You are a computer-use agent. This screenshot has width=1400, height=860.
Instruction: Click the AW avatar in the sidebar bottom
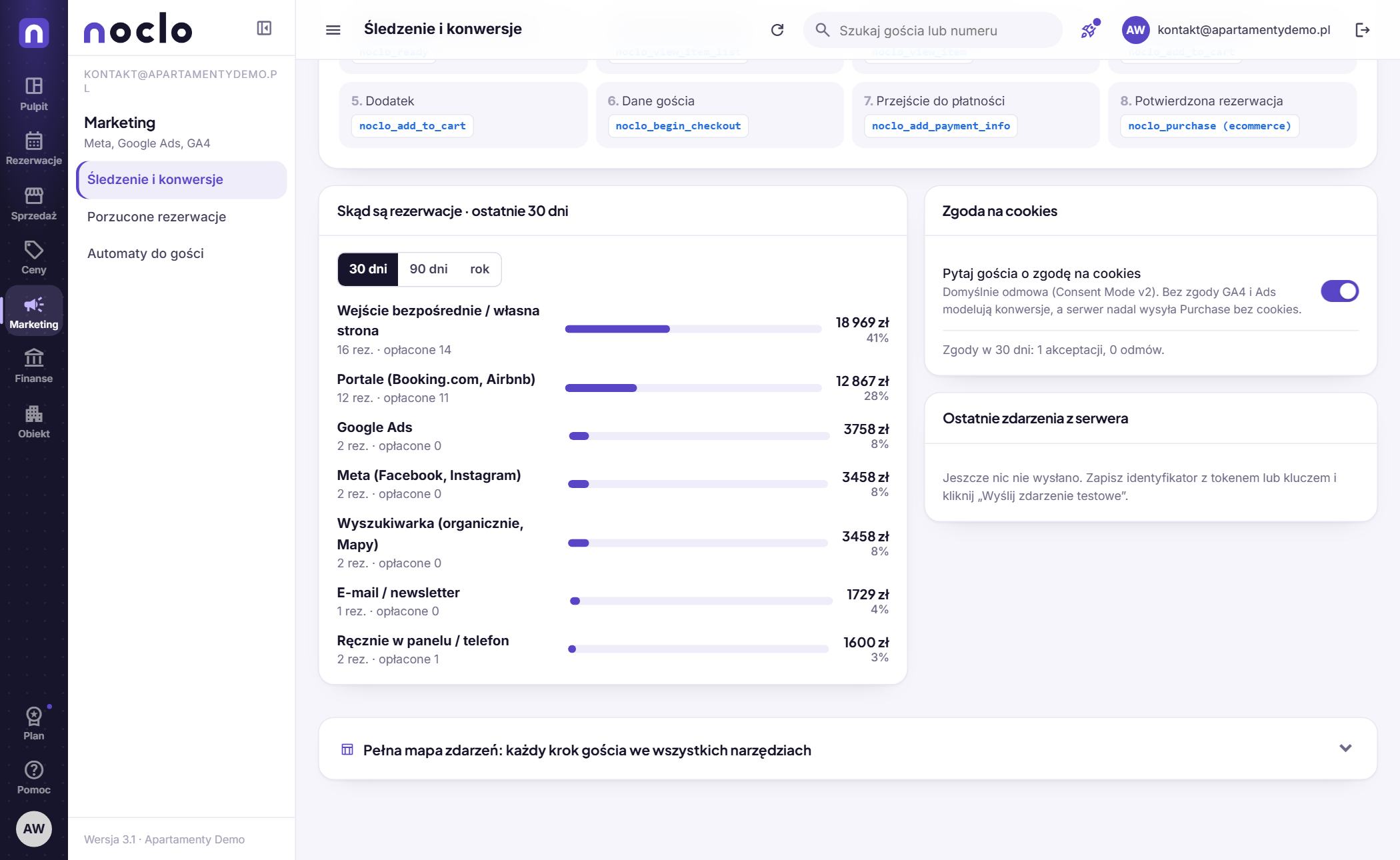click(x=33, y=829)
